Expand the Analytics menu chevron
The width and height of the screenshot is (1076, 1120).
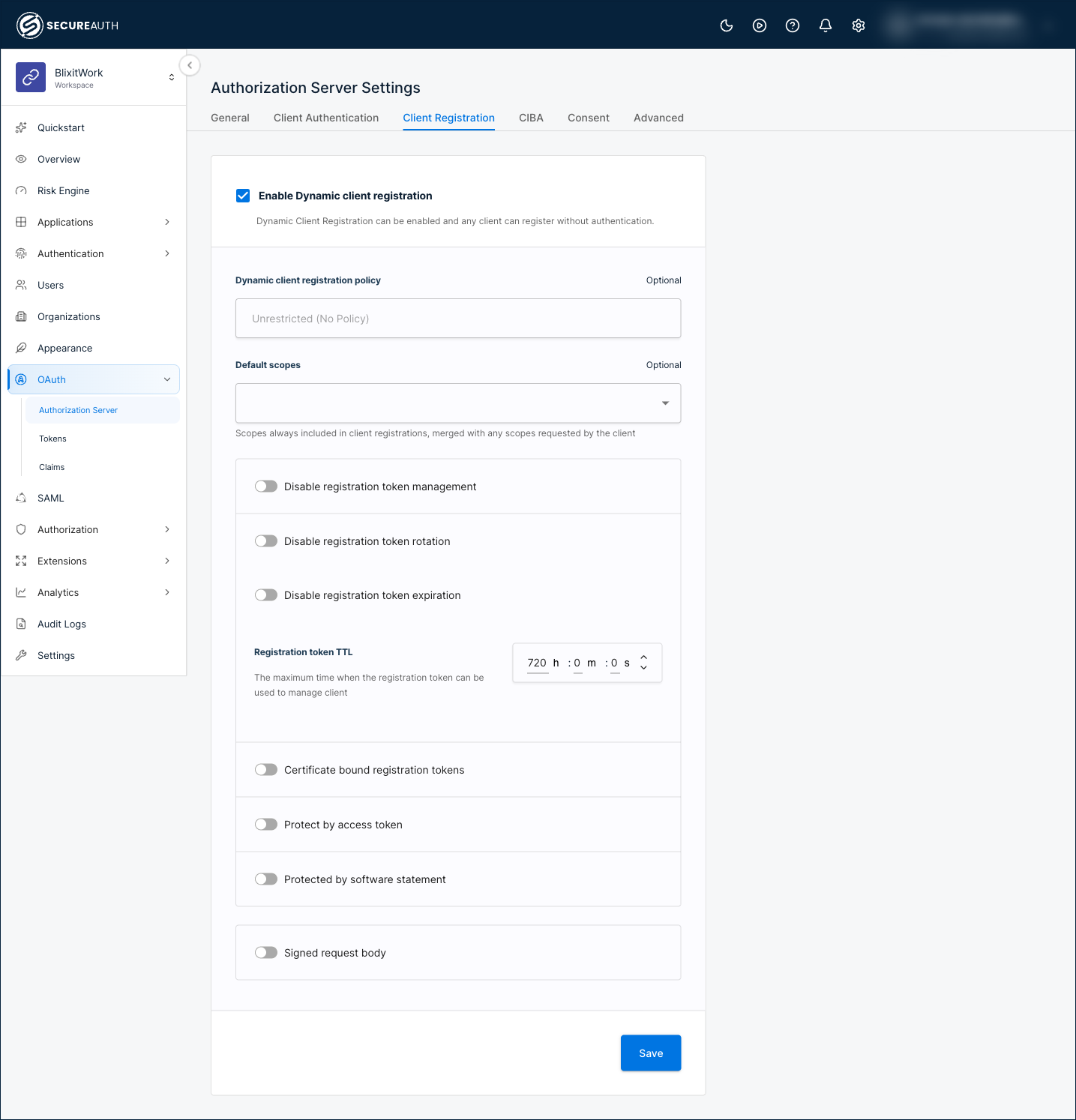point(167,592)
